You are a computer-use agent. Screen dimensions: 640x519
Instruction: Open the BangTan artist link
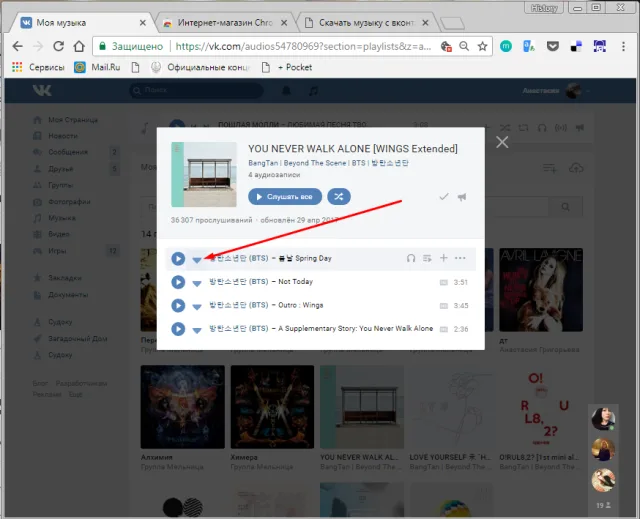263,163
